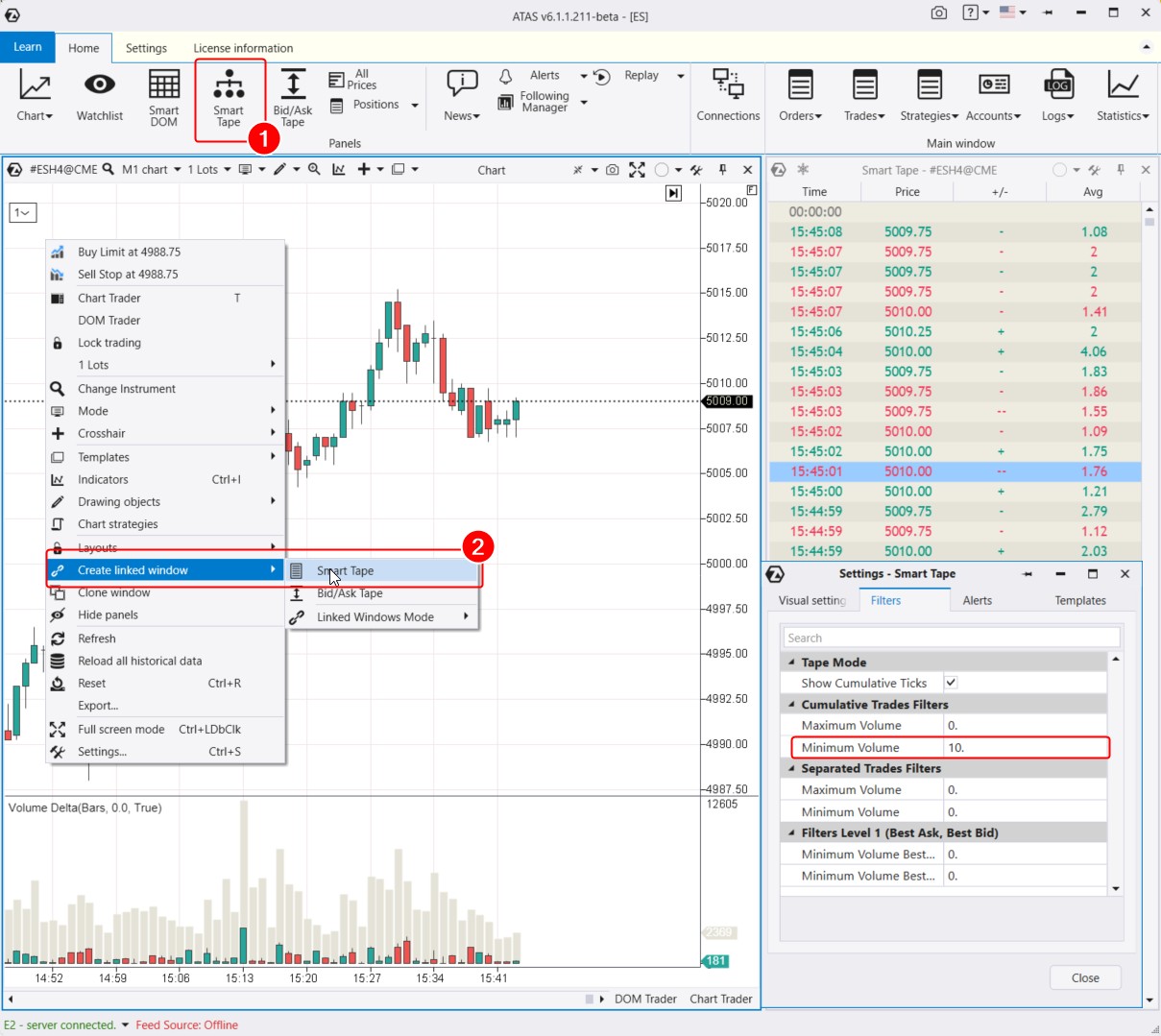
Task: Toggle Show Cumulative Ticks checkbox
Action: click(951, 683)
